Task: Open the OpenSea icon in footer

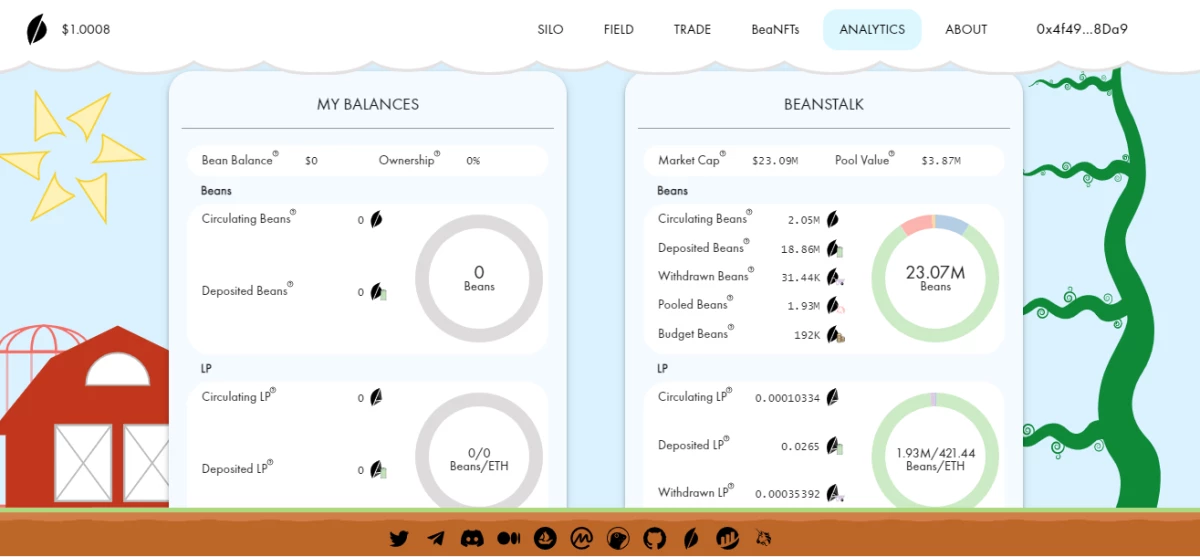Action: coord(545,539)
